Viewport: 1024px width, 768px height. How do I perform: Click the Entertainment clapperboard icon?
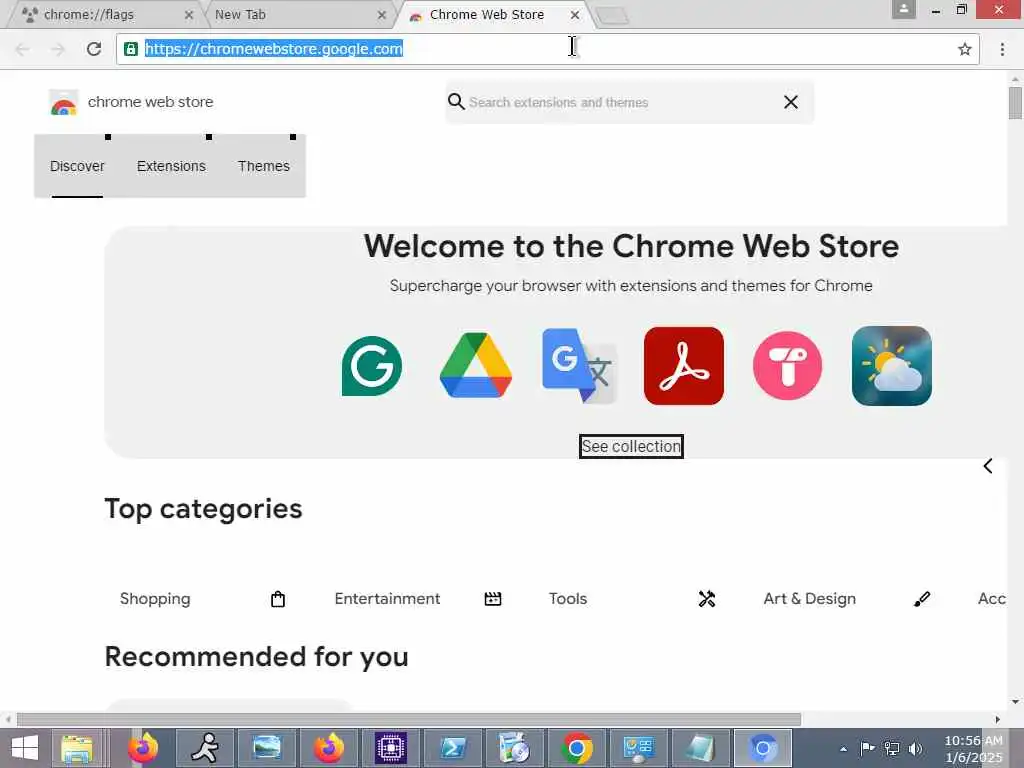493,599
